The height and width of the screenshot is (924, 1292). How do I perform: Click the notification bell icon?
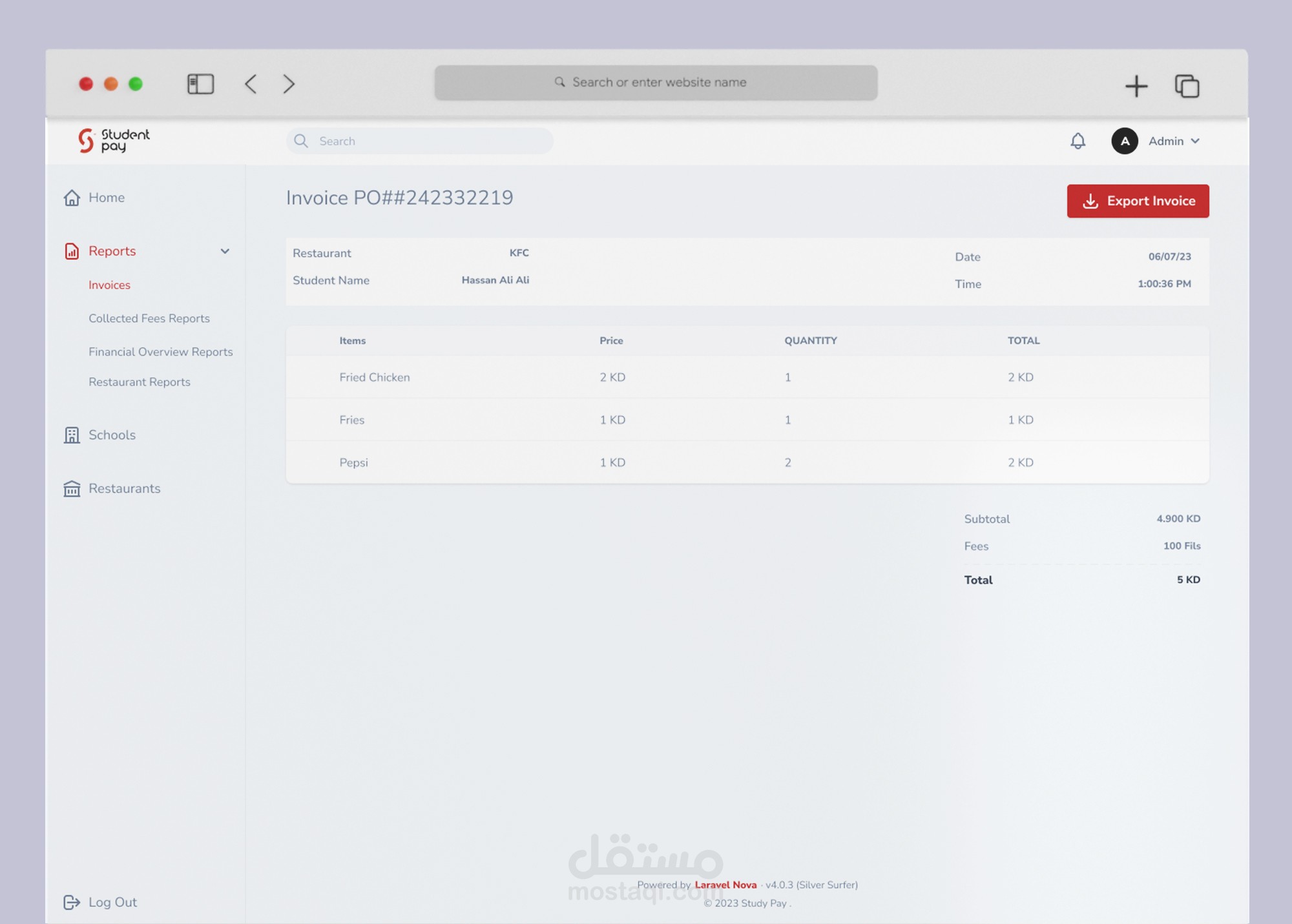1078,141
